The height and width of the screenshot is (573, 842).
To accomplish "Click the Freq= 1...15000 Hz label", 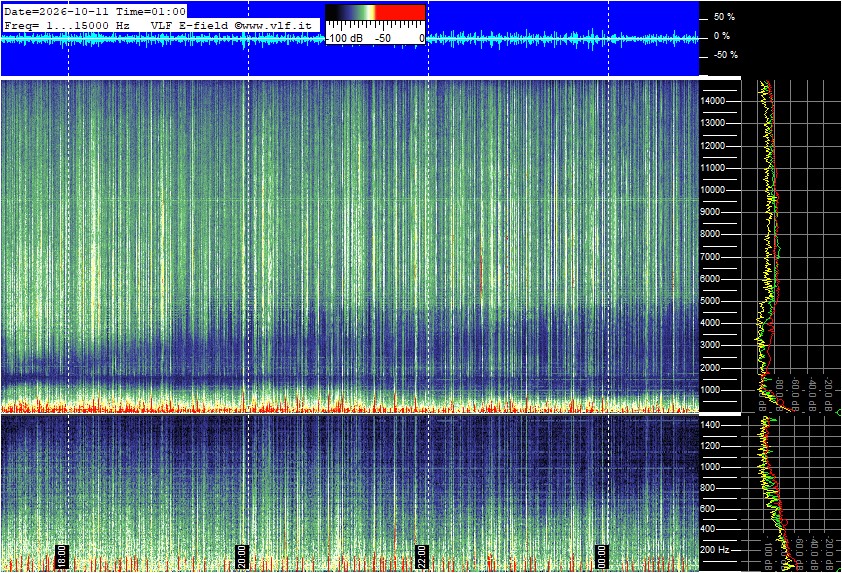I will pyautogui.click(x=67, y=25).
